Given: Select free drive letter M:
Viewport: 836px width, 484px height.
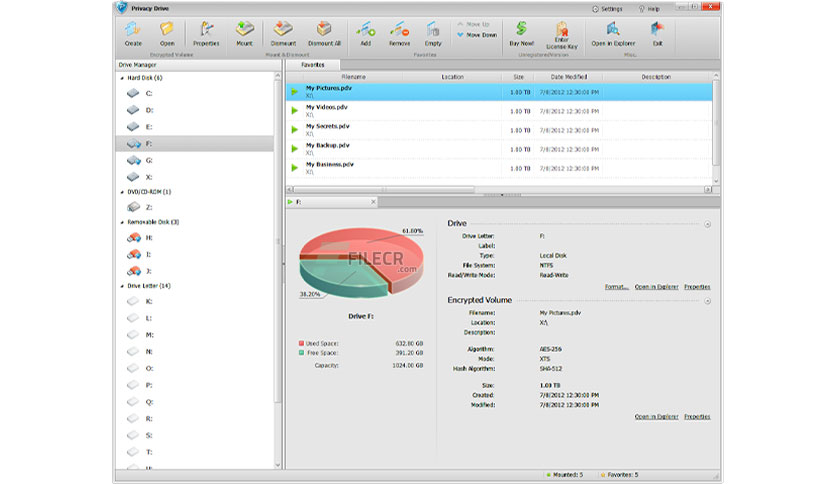Looking at the screenshot, I should [x=195, y=335].
